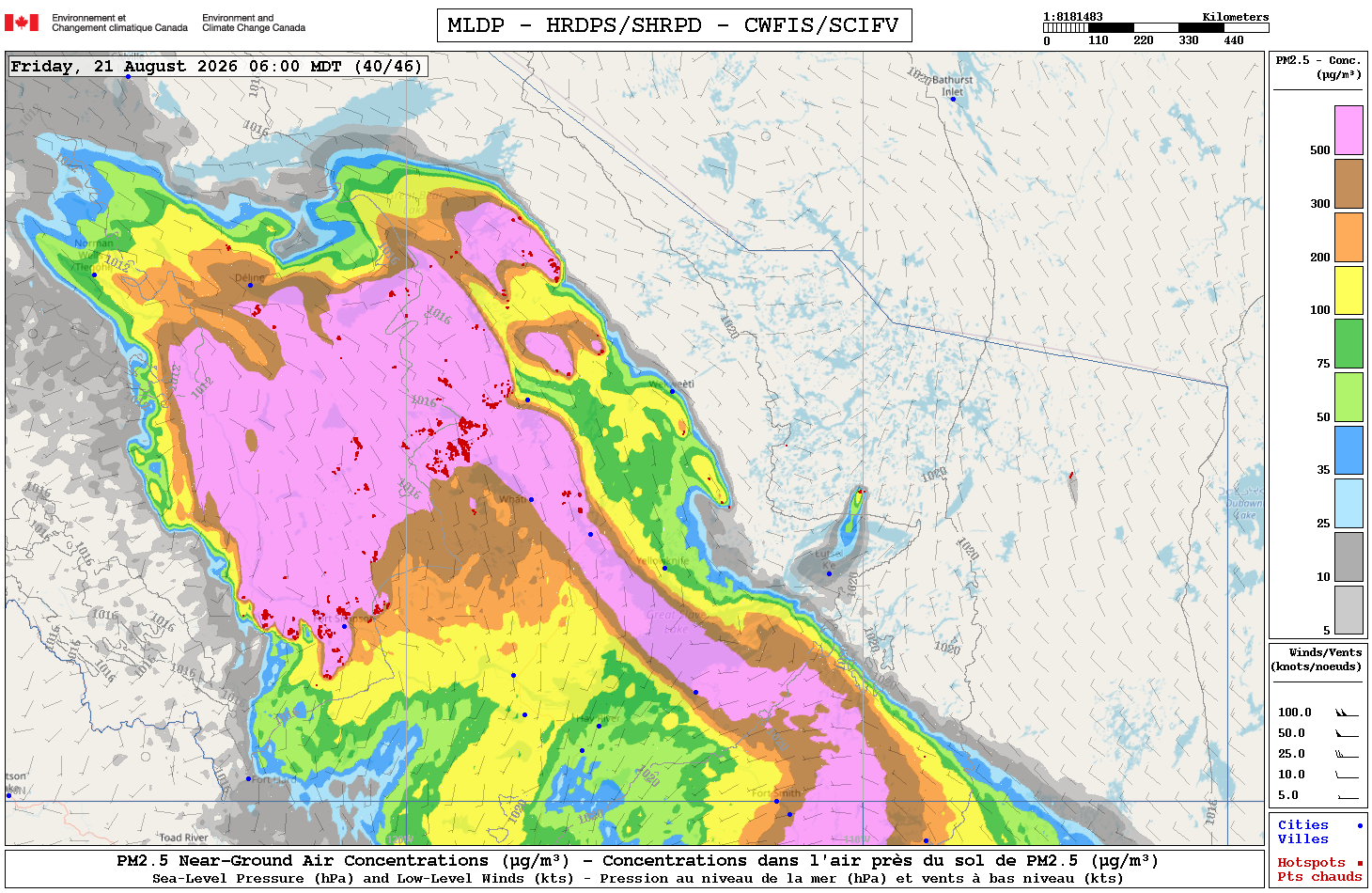
Task: Click the 75 value in the concentration legend
Action: (1323, 364)
